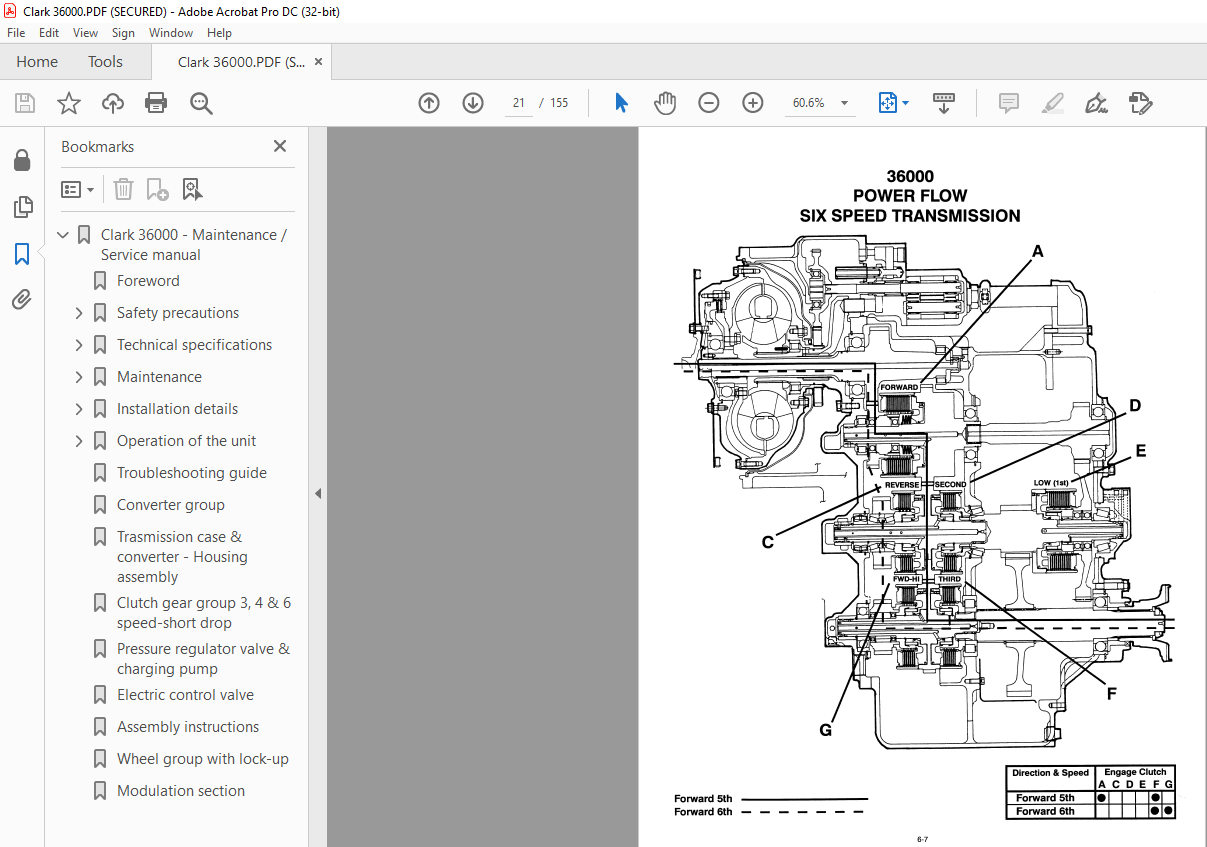
Task: Expand the Maintenance bookmark
Action: click(79, 377)
